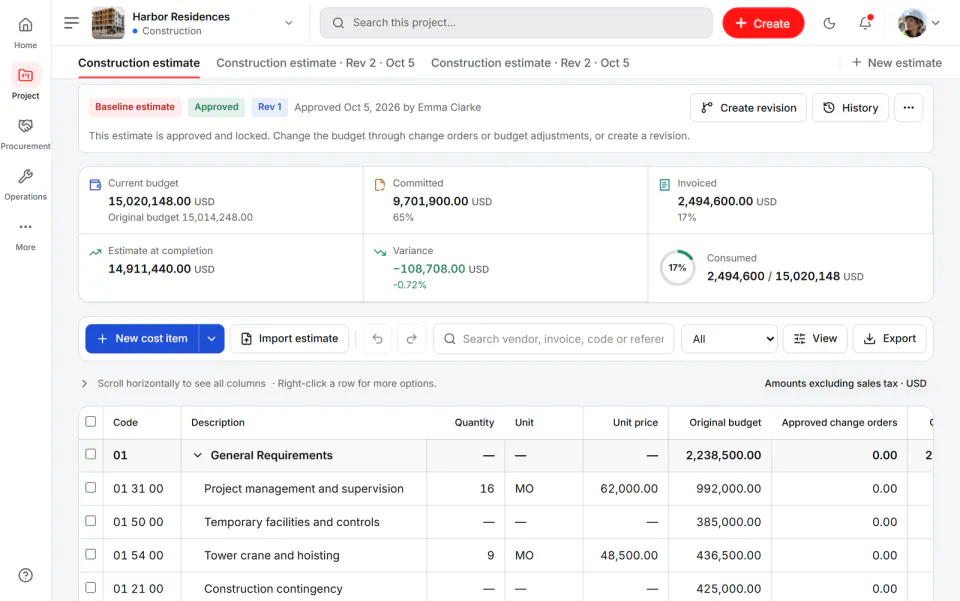Open Operations wrench icon
The height and width of the screenshot is (601, 960).
pyautogui.click(x=25, y=177)
